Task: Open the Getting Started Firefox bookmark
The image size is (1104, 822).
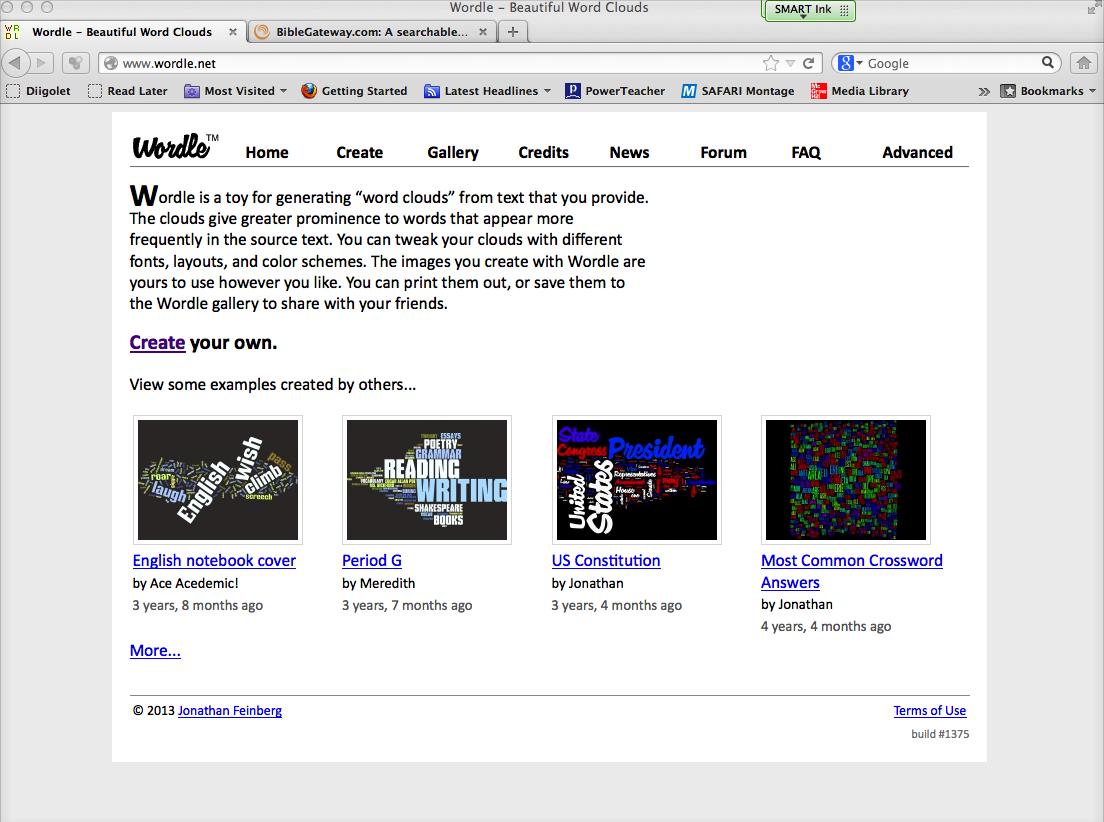Action: 354,91
